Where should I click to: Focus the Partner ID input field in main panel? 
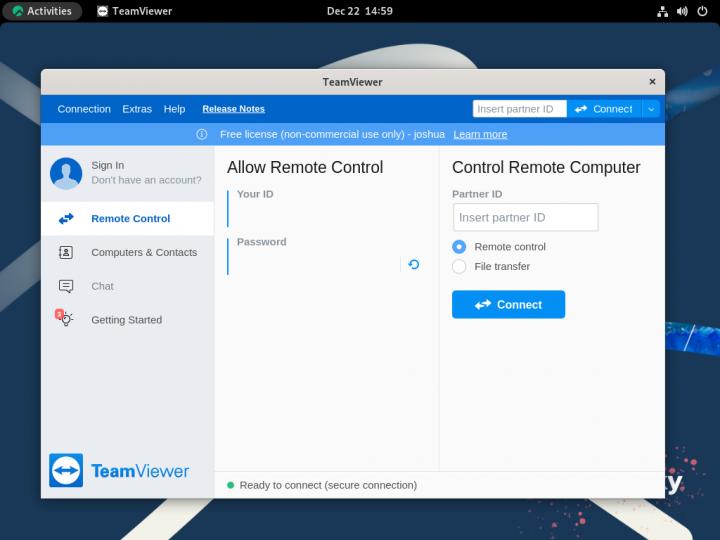click(525, 218)
